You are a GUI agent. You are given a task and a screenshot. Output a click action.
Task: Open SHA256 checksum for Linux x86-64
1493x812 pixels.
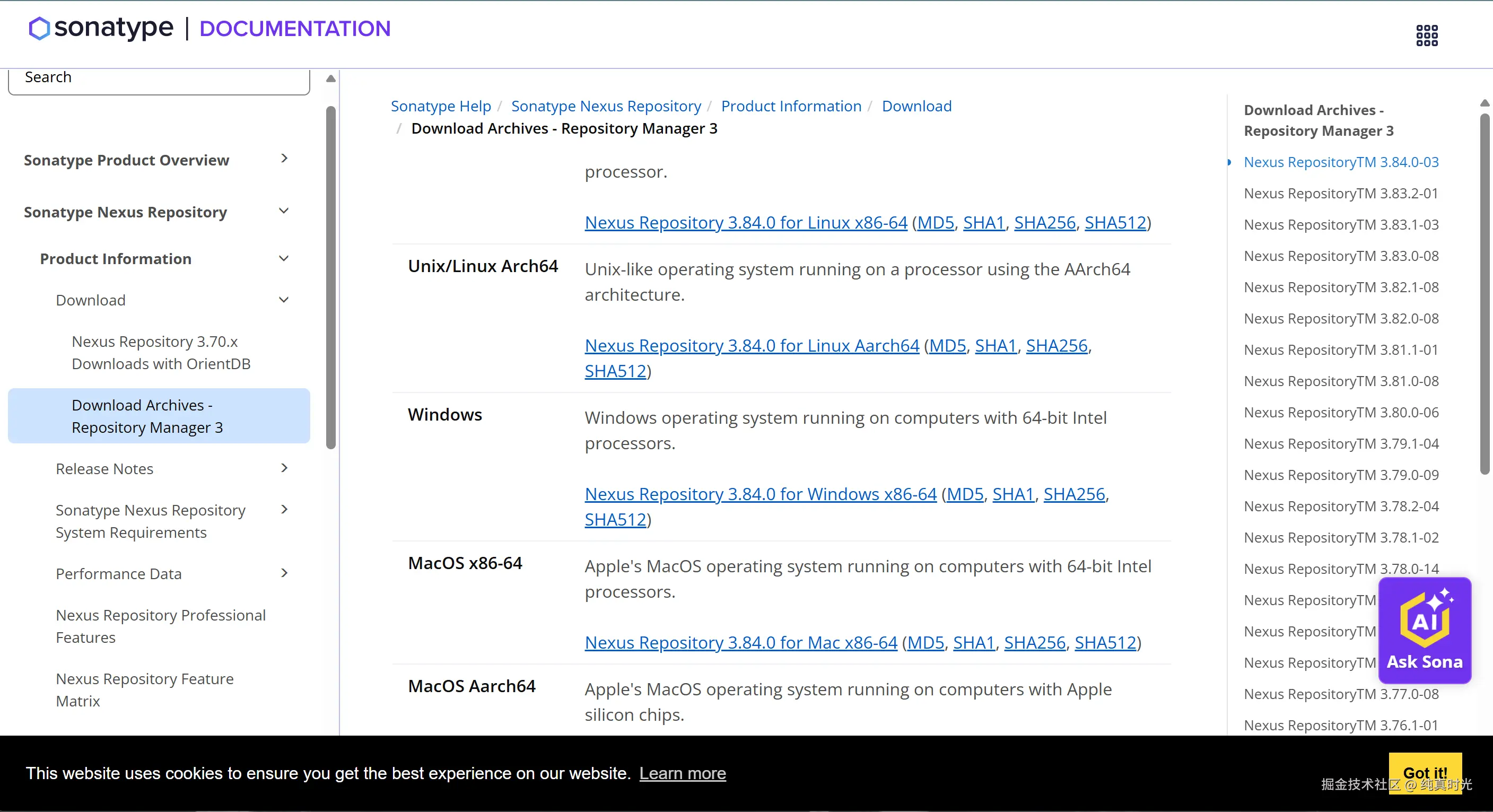[x=1044, y=223]
